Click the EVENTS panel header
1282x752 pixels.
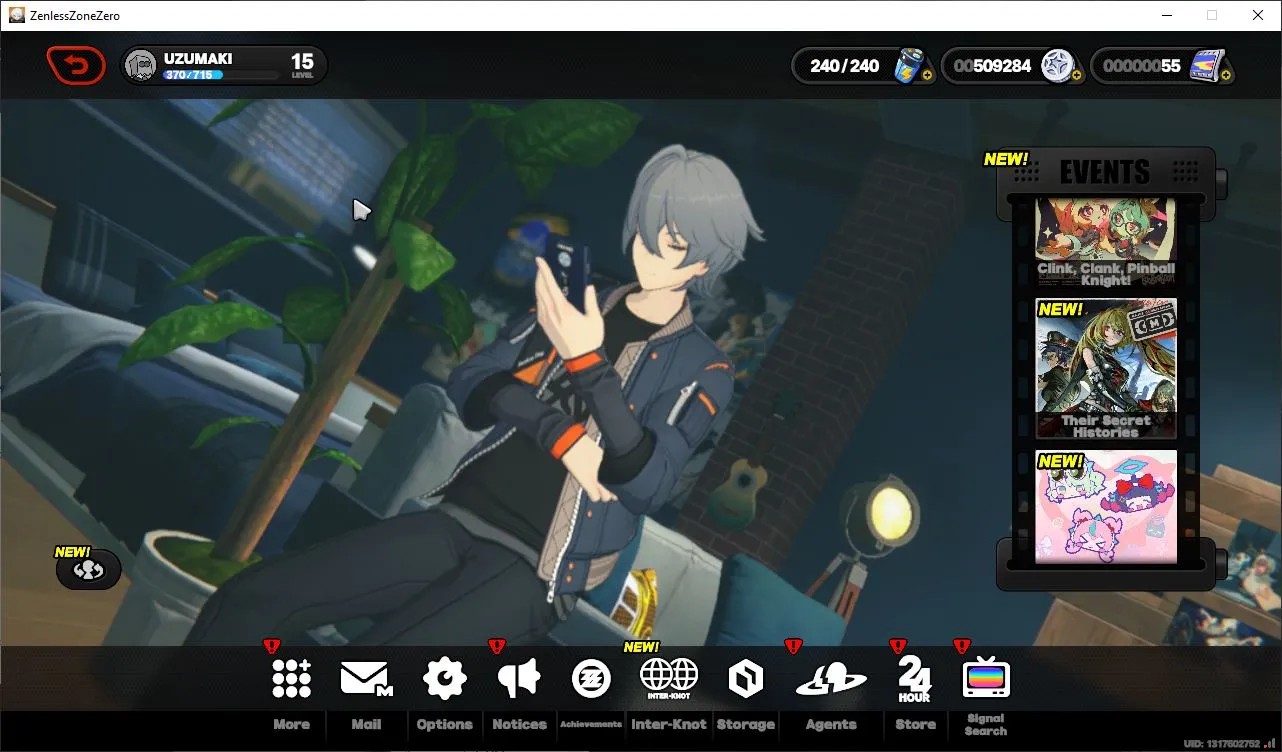pos(1105,172)
